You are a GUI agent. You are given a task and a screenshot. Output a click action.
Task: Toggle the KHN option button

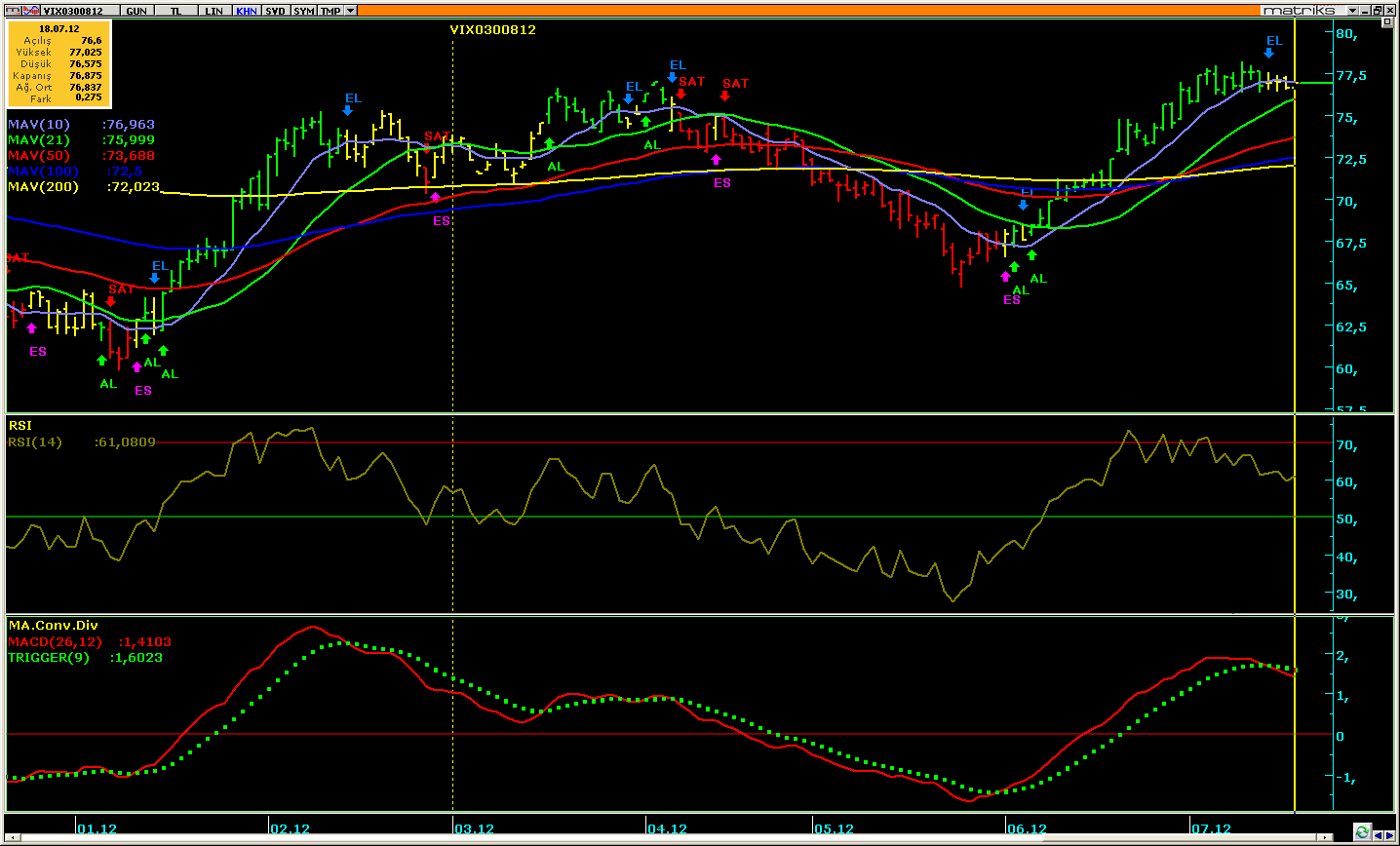(247, 11)
